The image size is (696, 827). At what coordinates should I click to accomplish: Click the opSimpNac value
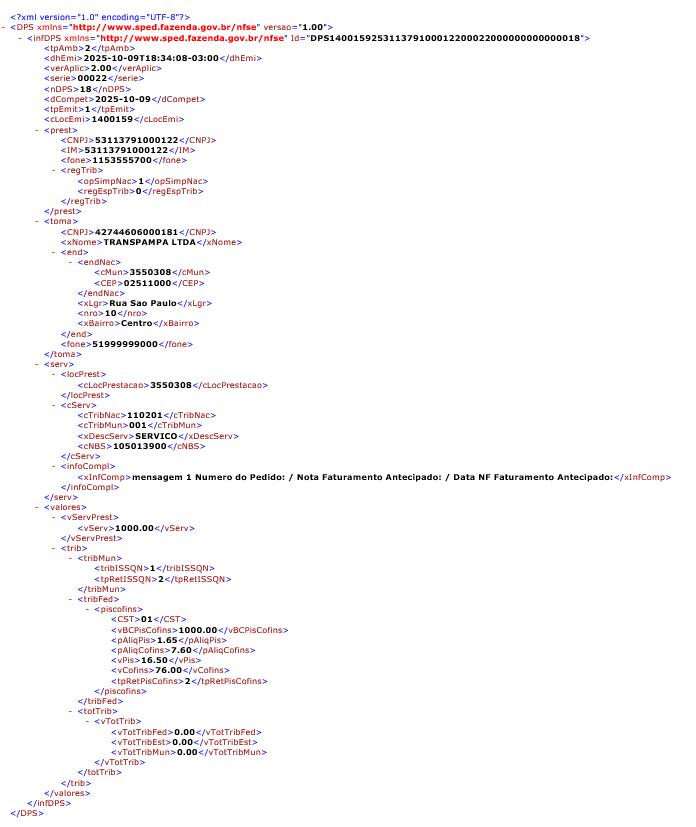pyautogui.click(x=141, y=181)
